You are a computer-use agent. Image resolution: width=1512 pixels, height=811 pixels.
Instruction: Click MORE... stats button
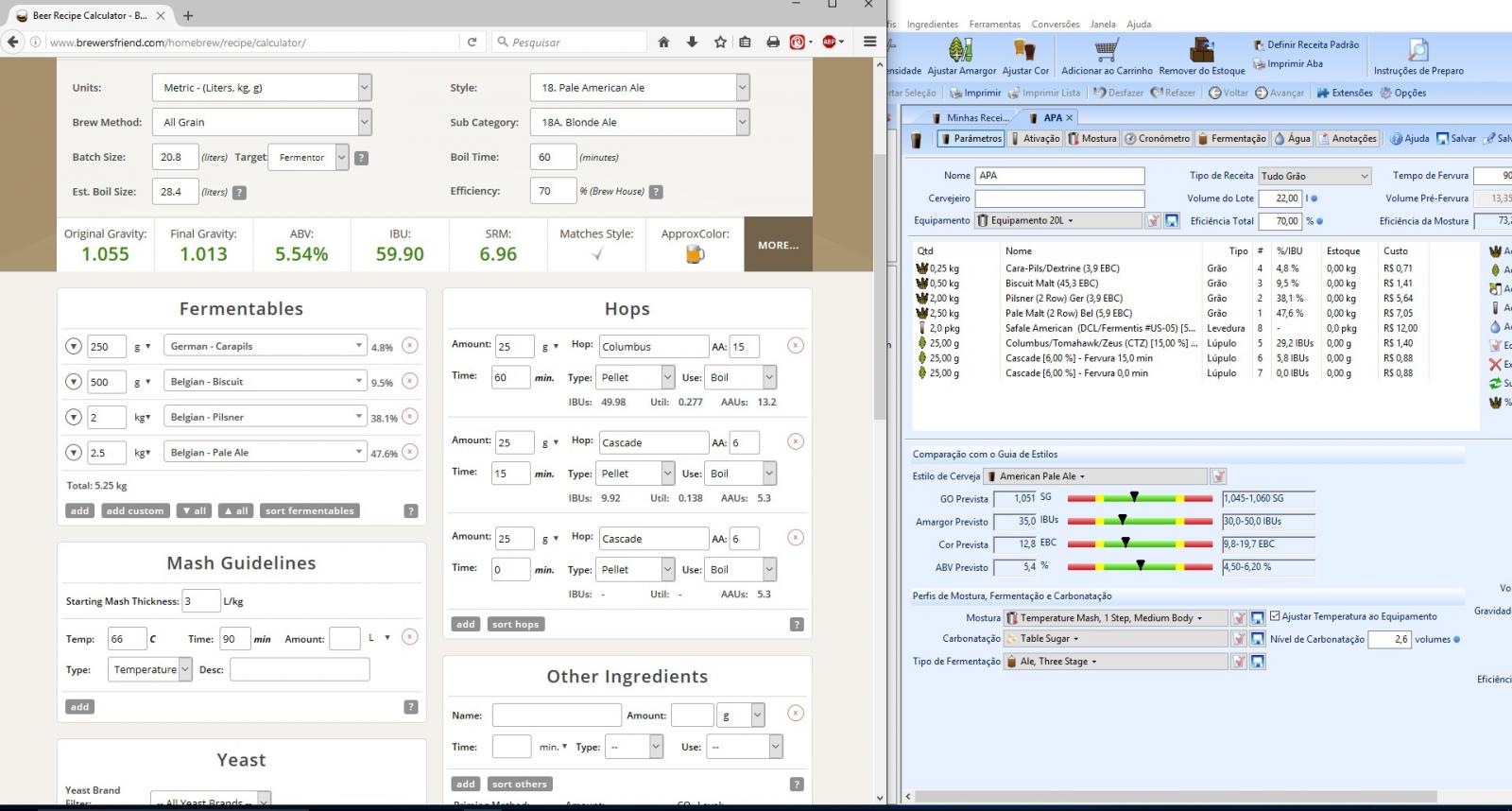(778, 245)
